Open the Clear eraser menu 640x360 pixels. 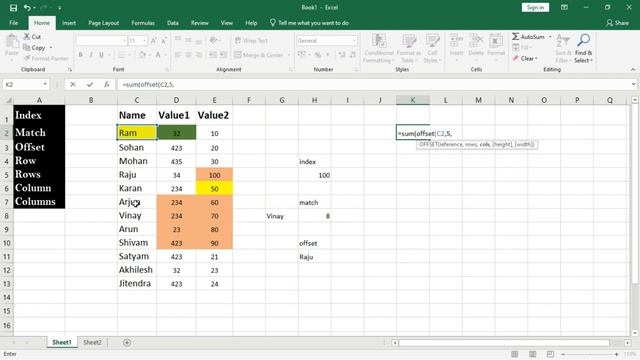tap(525, 58)
